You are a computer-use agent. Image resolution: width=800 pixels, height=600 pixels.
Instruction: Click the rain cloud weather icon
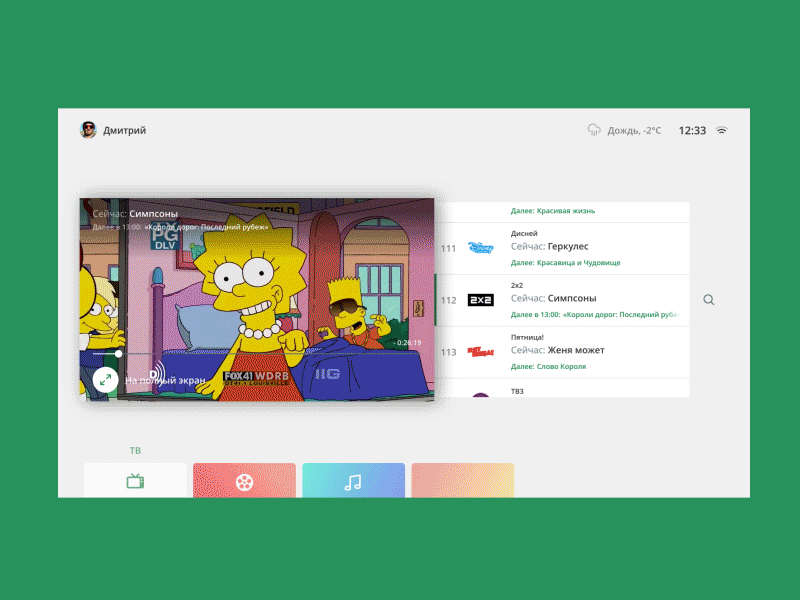(x=594, y=130)
